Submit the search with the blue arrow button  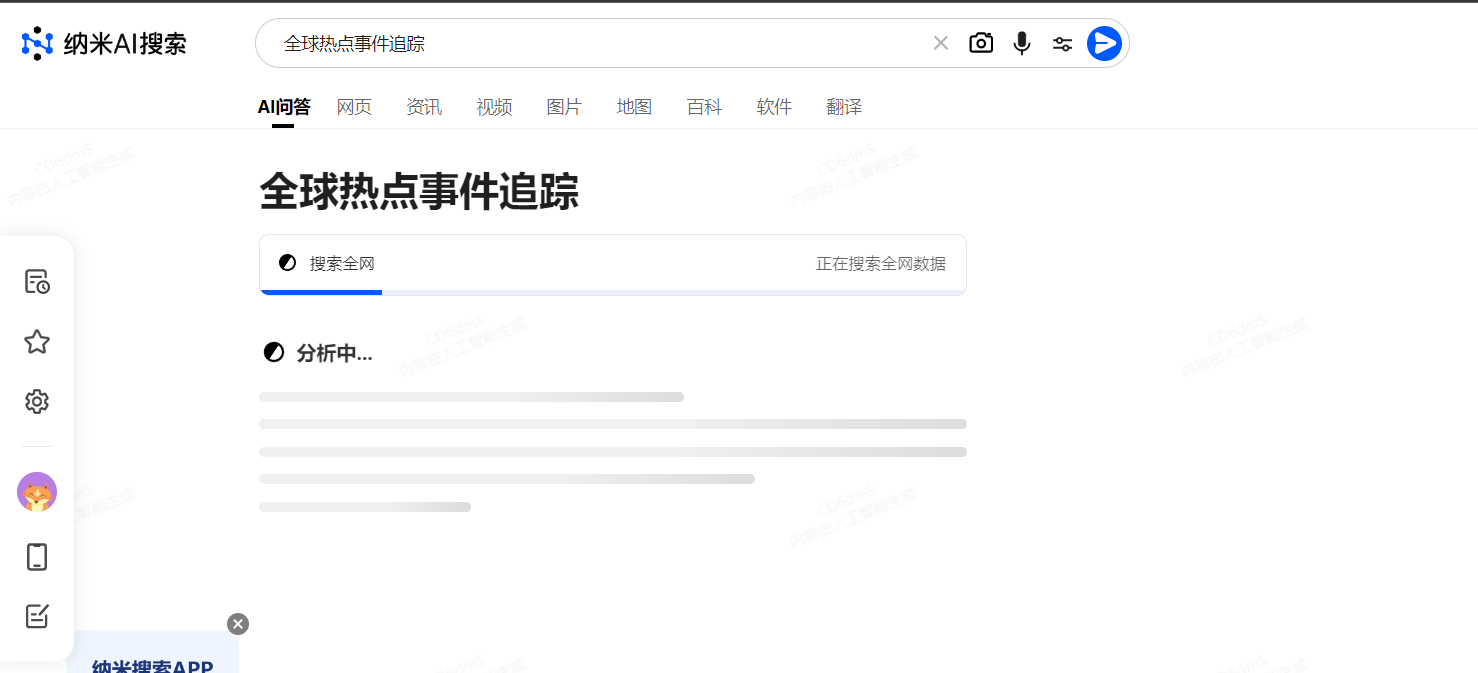[x=1103, y=42]
